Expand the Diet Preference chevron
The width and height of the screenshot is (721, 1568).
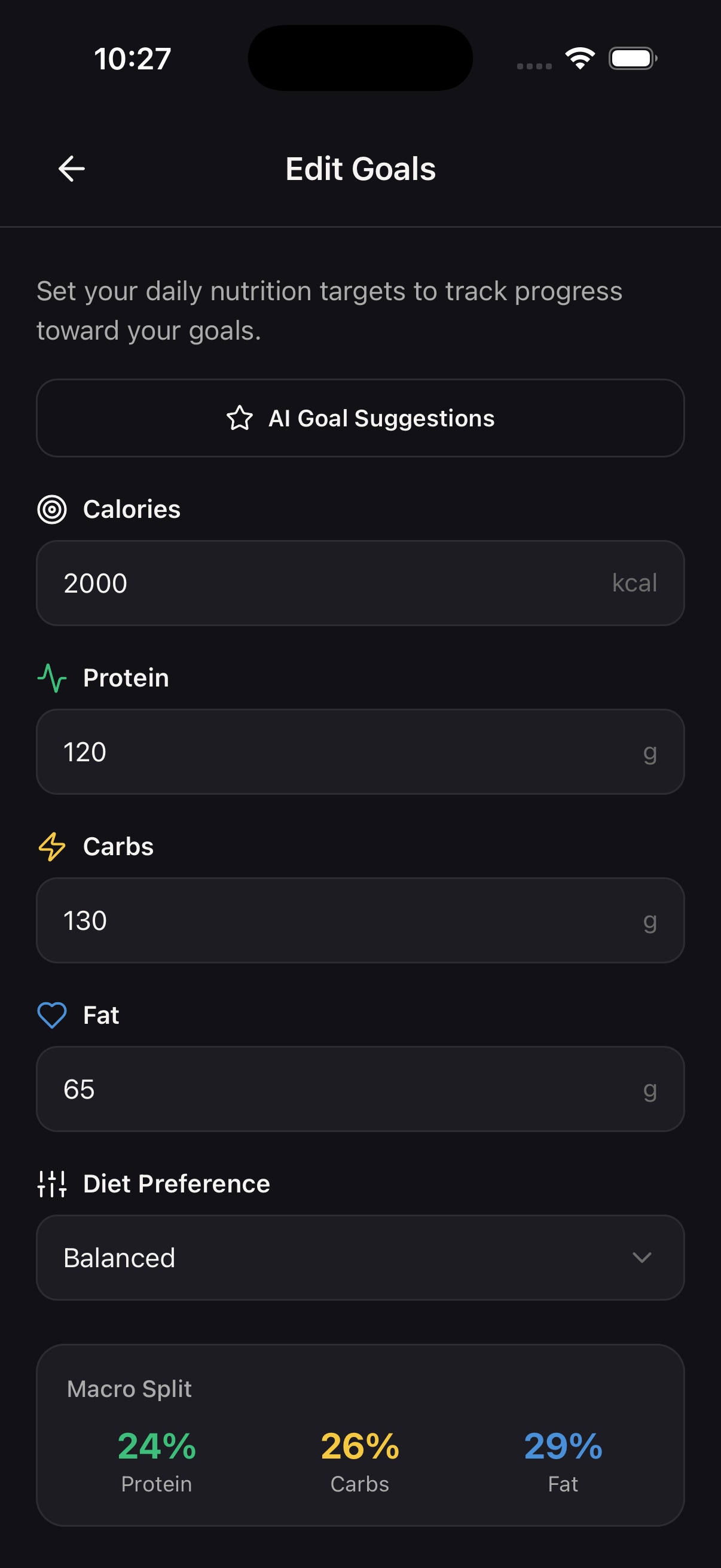point(642,1258)
